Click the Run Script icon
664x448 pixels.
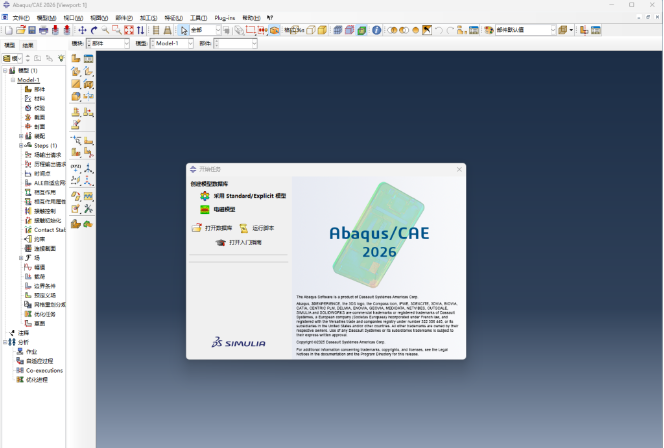point(244,228)
